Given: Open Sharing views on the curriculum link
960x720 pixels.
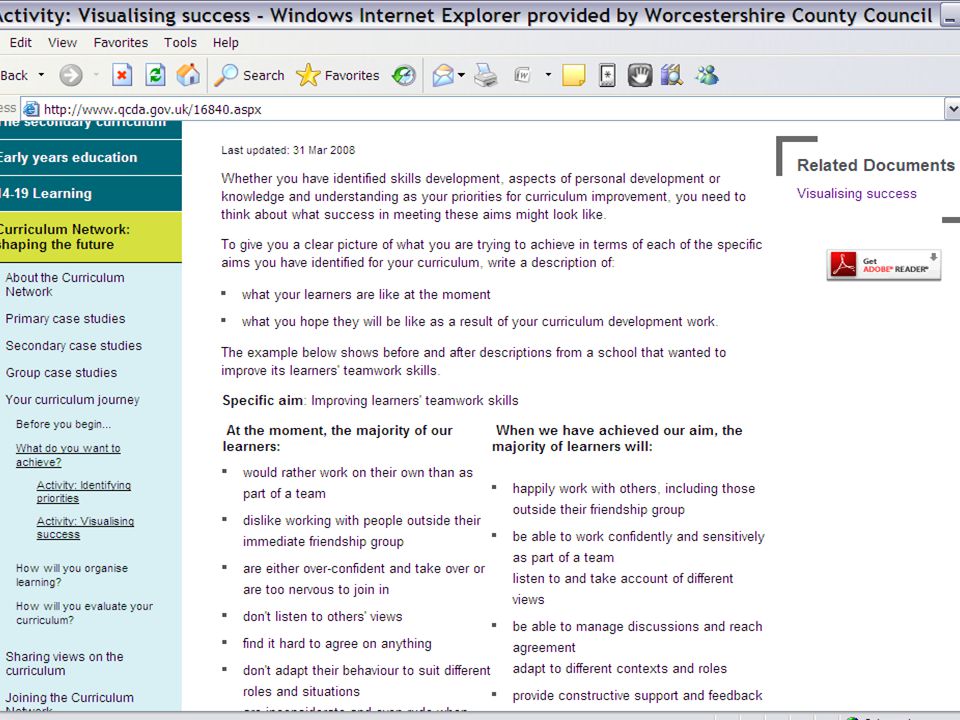Looking at the screenshot, I should [x=64, y=663].
